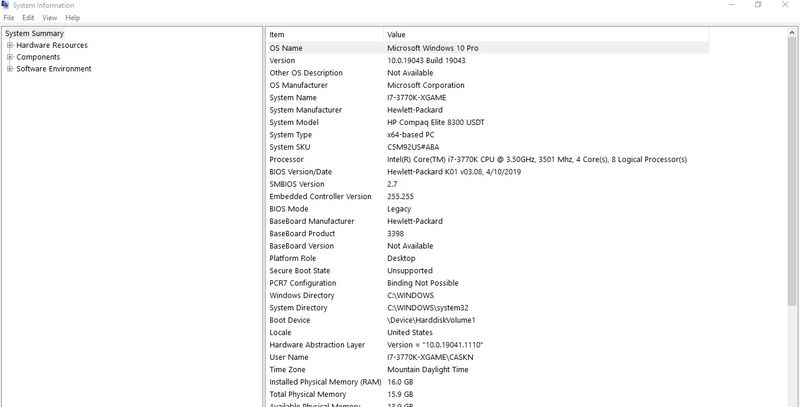
Task: Select the SMBIOS Version row
Action: click(x=487, y=184)
